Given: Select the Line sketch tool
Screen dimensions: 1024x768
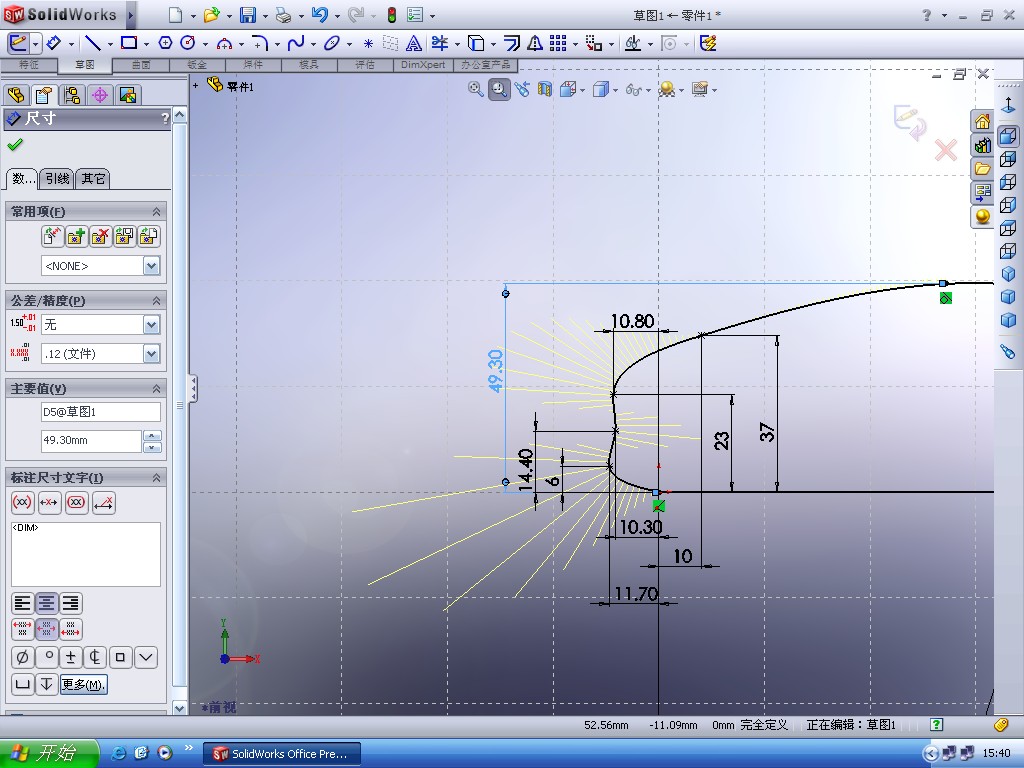Looking at the screenshot, I should [x=92, y=43].
